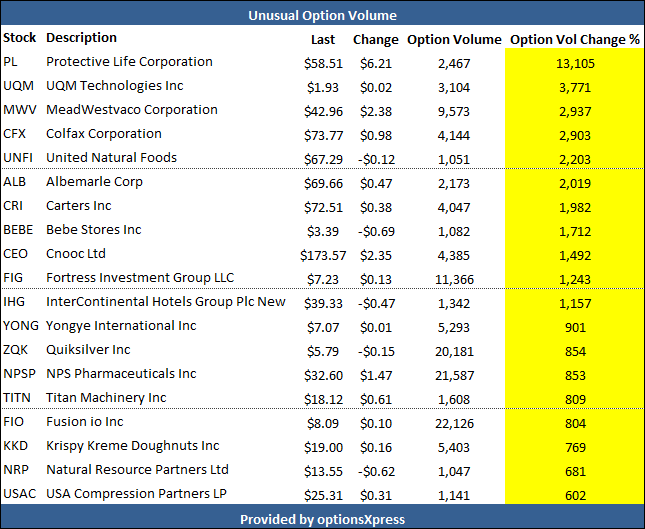The width and height of the screenshot is (645, 529).
Task: Select the NRP ticker cell
Action: pyautogui.click(x=16, y=470)
